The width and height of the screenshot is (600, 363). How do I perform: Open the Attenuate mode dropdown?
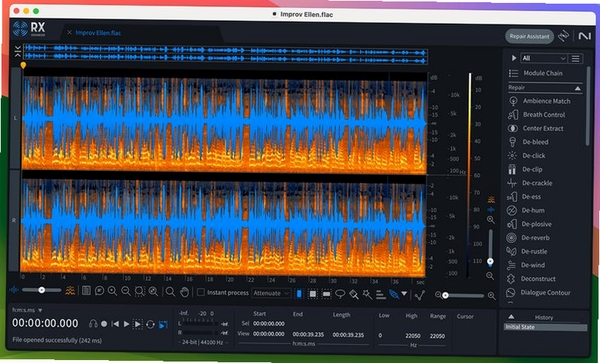(271, 293)
